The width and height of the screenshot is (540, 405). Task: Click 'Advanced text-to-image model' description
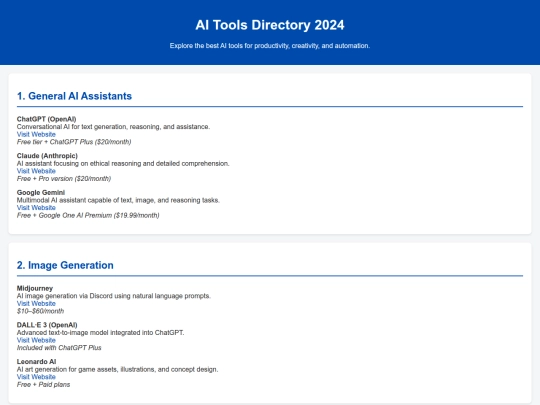(x=101, y=333)
